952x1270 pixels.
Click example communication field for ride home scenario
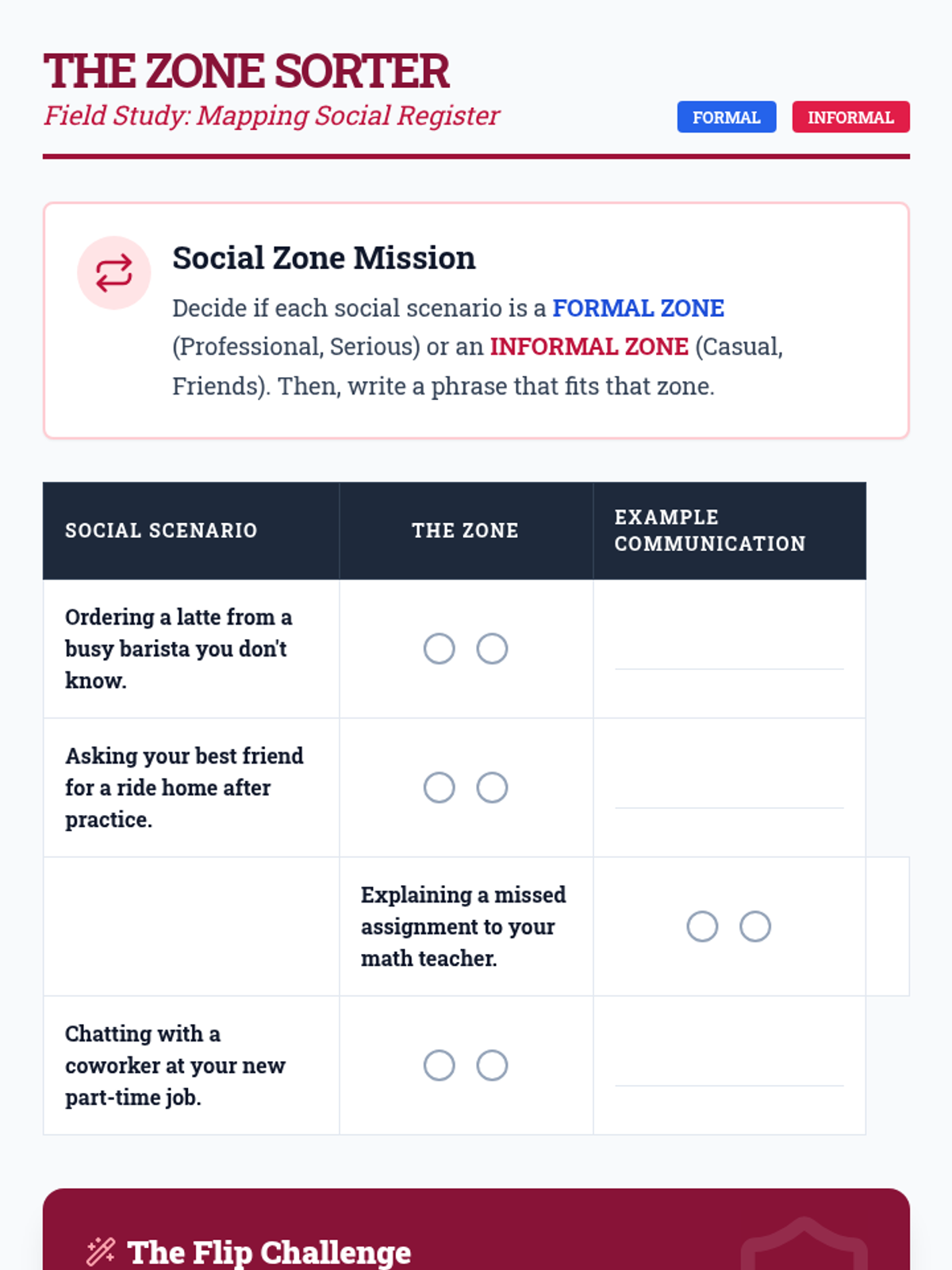pos(729,787)
